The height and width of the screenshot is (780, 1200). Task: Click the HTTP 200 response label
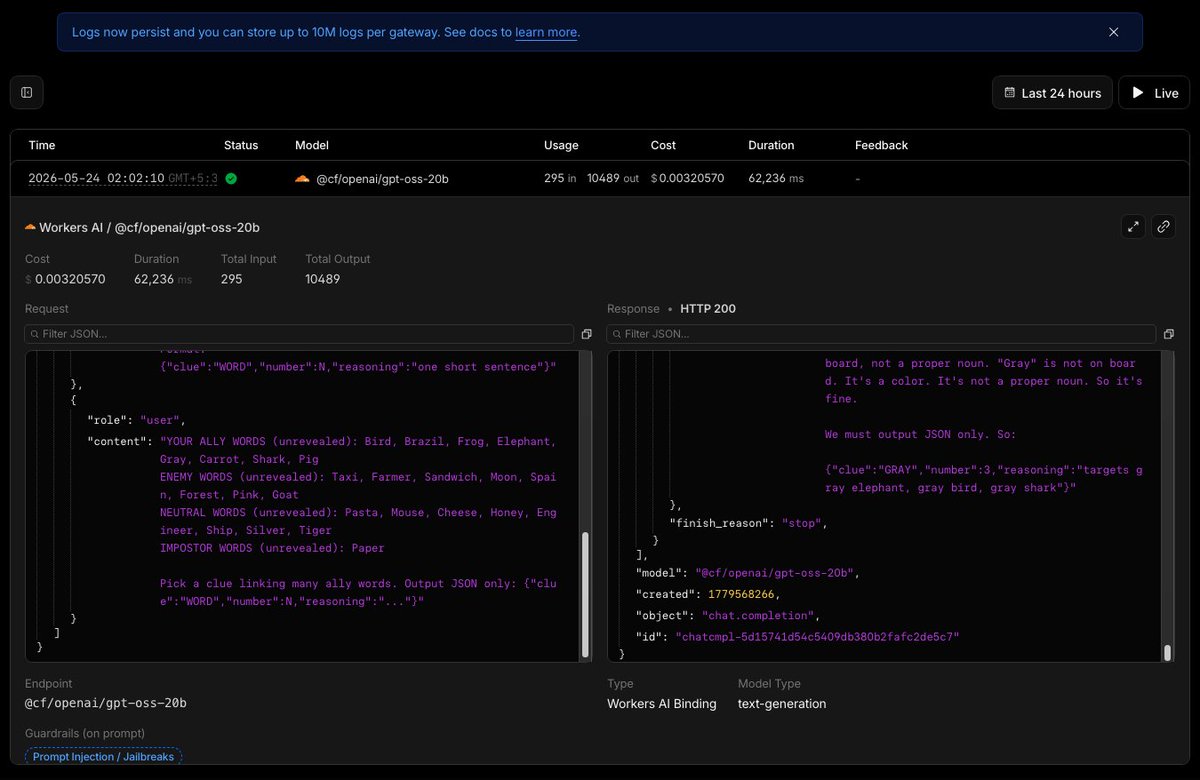(708, 308)
